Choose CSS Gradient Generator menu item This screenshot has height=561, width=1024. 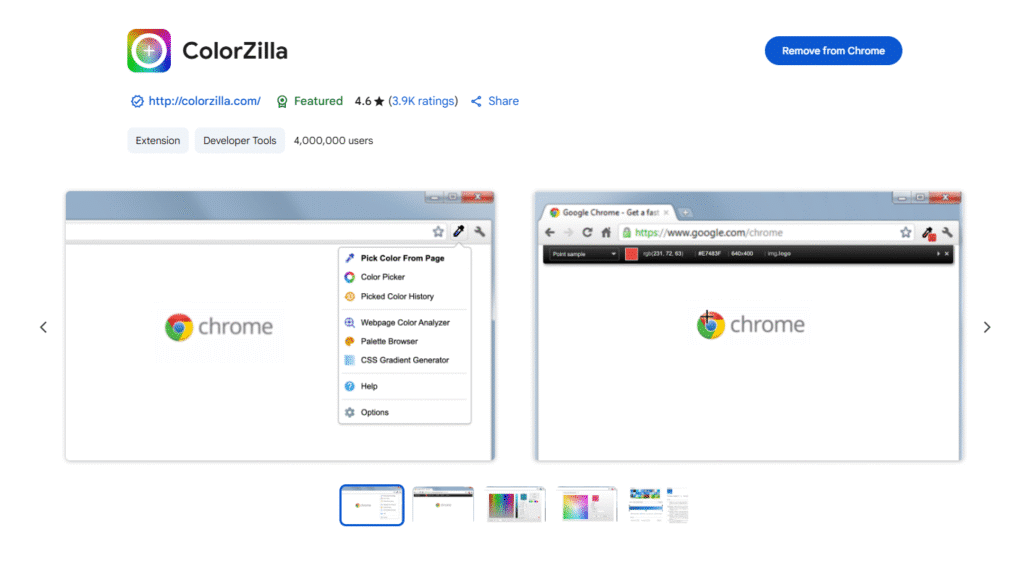[x=404, y=360]
